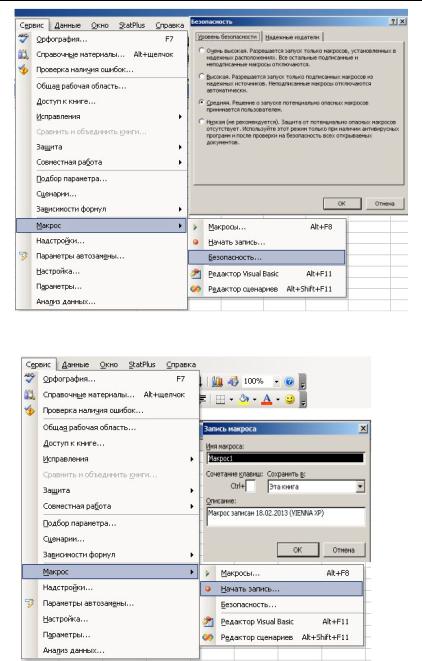
Task: Open the Окно menu in the lower screenshot
Action: tap(108, 365)
